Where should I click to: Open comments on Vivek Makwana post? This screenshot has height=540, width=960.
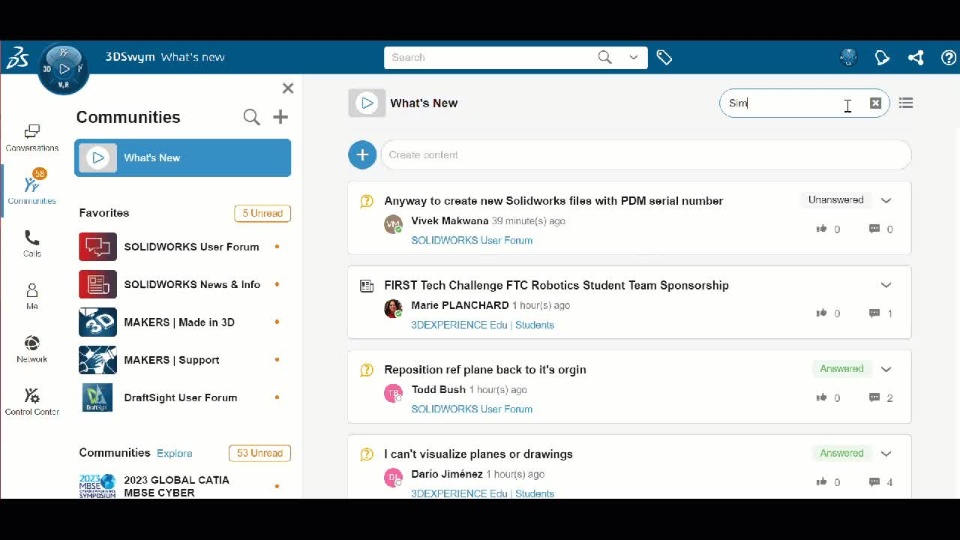(874, 229)
